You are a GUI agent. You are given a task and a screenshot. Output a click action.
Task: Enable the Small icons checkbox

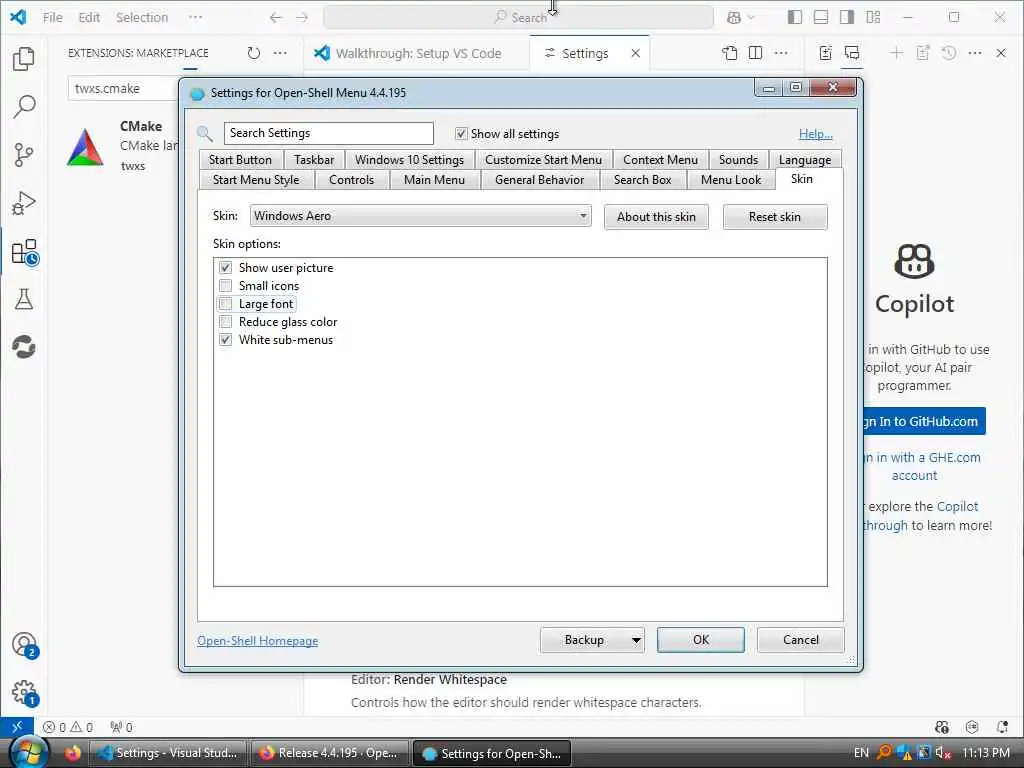(x=225, y=285)
